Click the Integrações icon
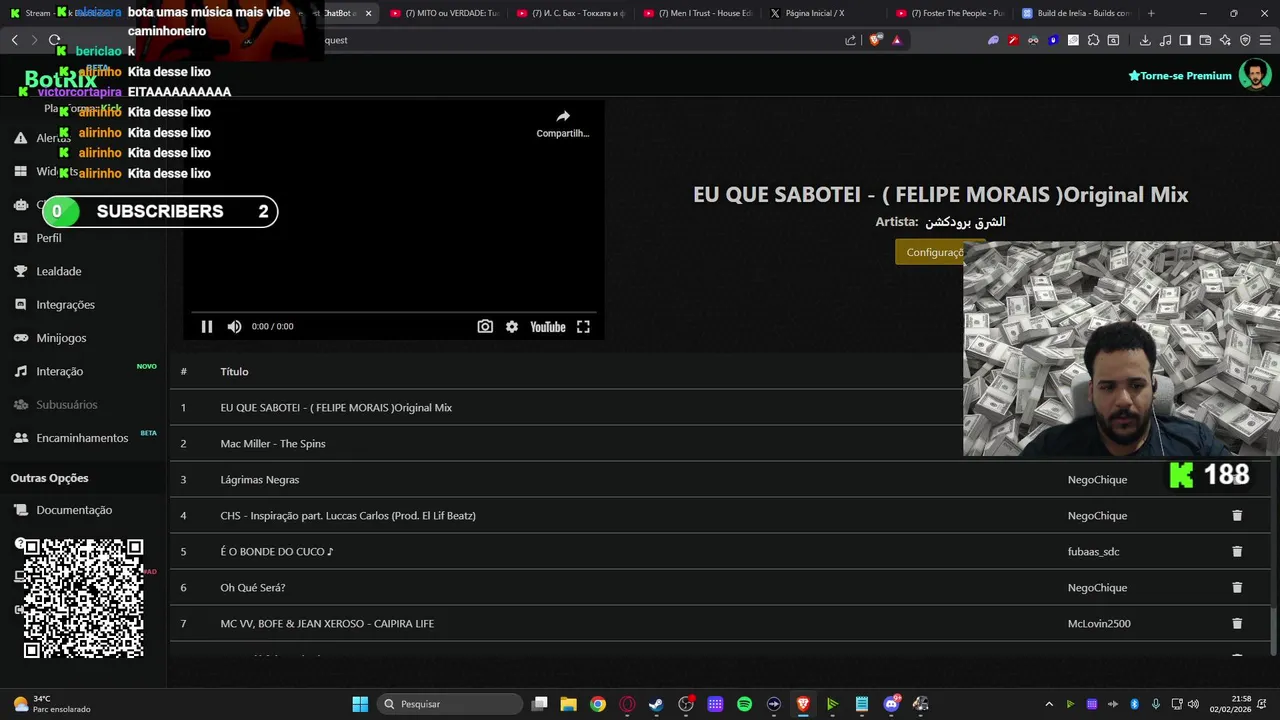The width and height of the screenshot is (1280, 720). point(20,304)
